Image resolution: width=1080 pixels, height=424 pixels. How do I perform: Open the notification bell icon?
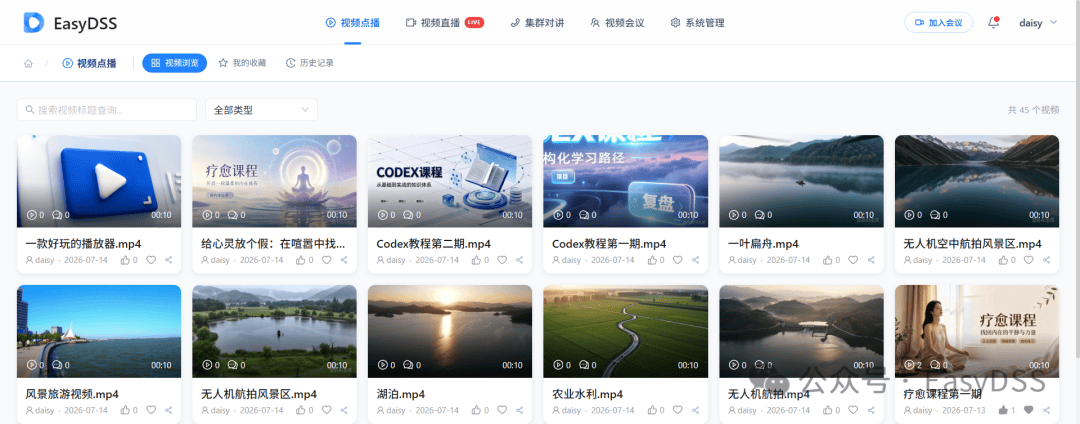pos(993,23)
